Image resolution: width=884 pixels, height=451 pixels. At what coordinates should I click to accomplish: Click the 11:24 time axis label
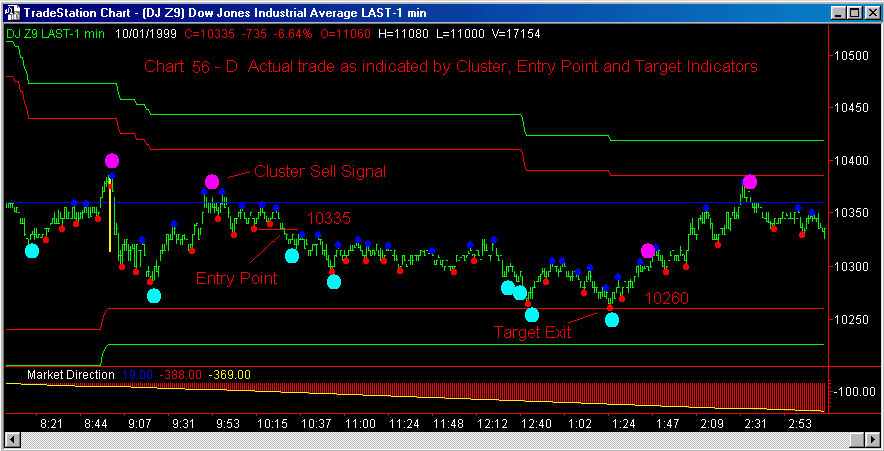pos(404,424)
